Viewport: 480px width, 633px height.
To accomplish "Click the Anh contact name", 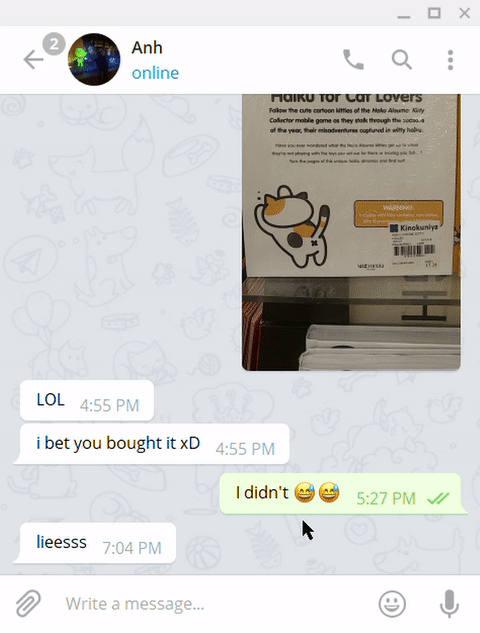I will [147, 48].
